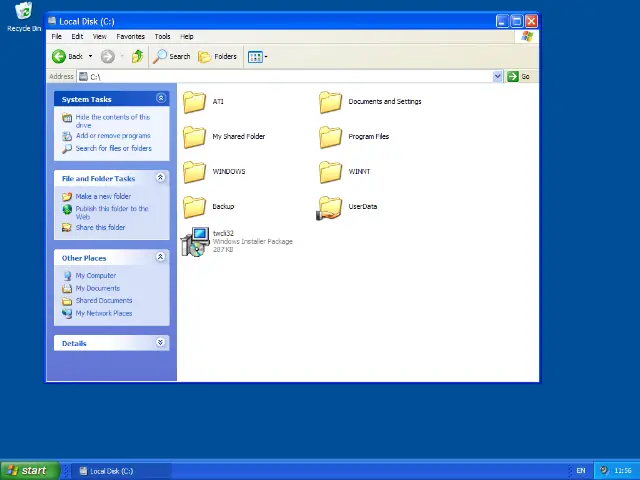Select the Backup folder icon

tap(194, 207)
